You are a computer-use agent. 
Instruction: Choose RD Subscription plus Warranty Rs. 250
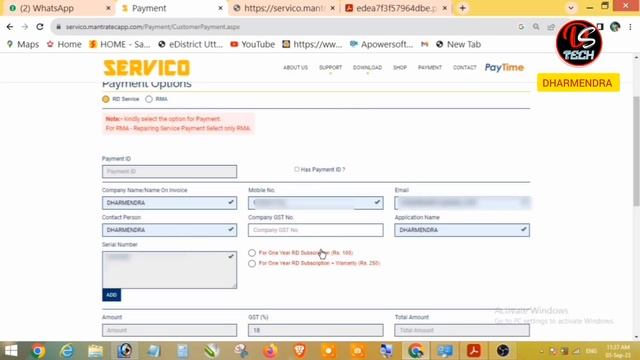[252, 264]
